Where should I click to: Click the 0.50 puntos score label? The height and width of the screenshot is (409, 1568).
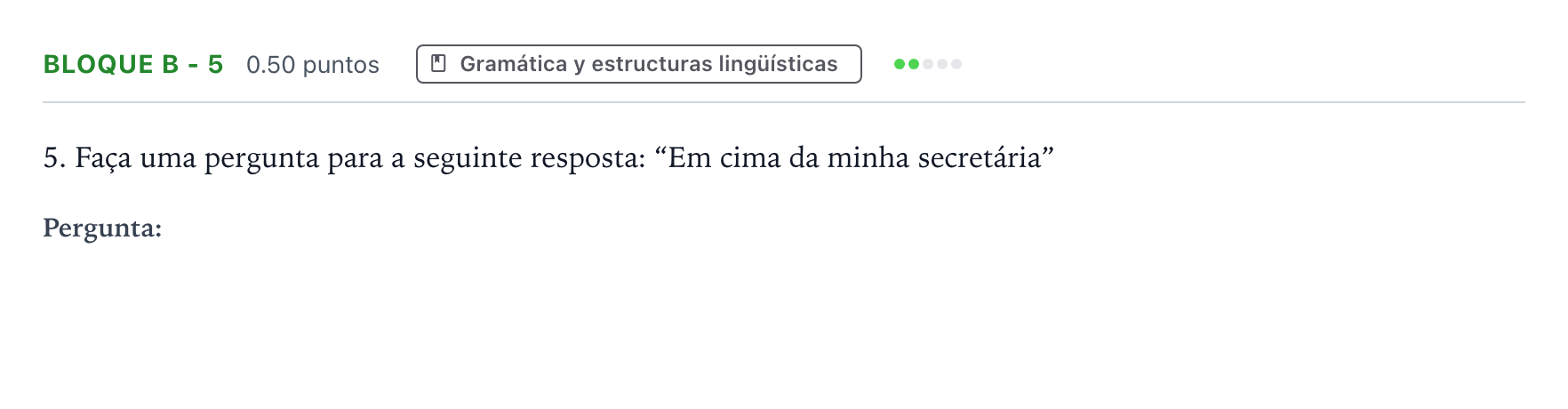point(313,65)
